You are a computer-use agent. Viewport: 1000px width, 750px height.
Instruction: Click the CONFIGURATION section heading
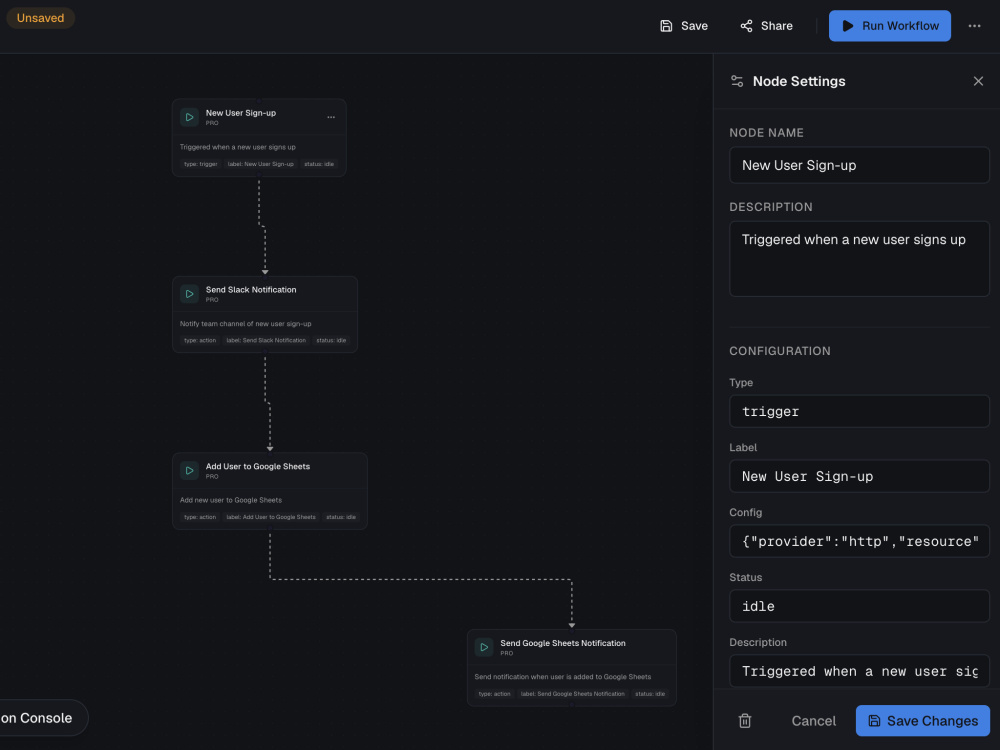click(x=779, y=351)
